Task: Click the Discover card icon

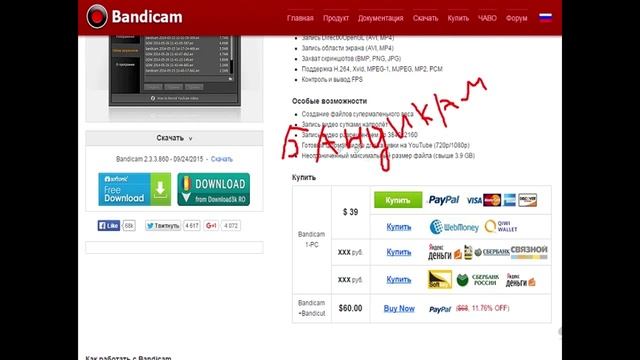Action: [x=527, y=200]
